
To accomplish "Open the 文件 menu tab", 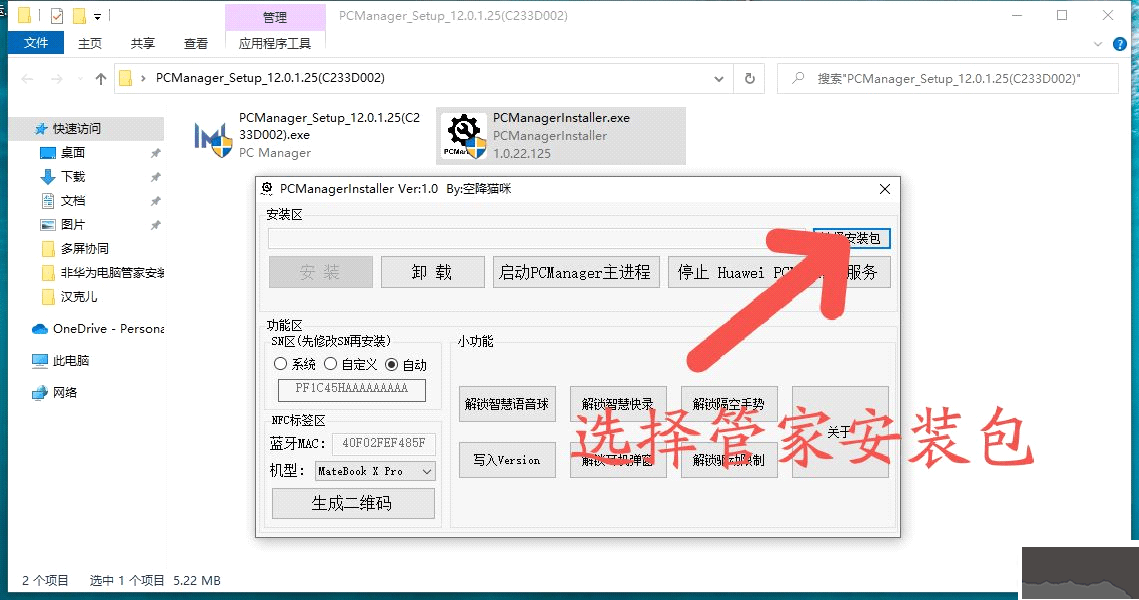I will pyautogui.click(x=36, y=43).
